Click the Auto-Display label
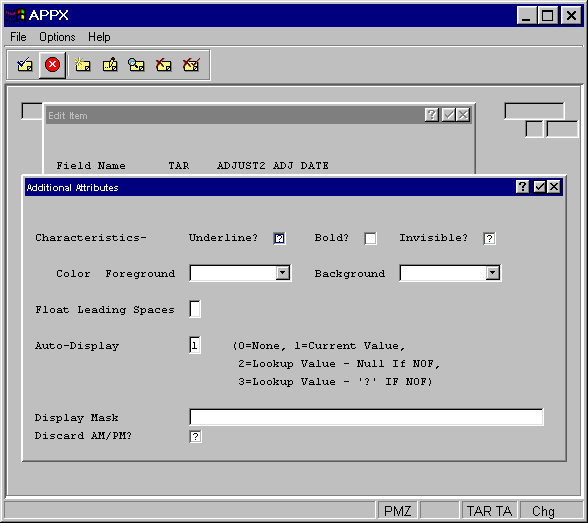This screenshot has height=523, width=588. point(77,346)
